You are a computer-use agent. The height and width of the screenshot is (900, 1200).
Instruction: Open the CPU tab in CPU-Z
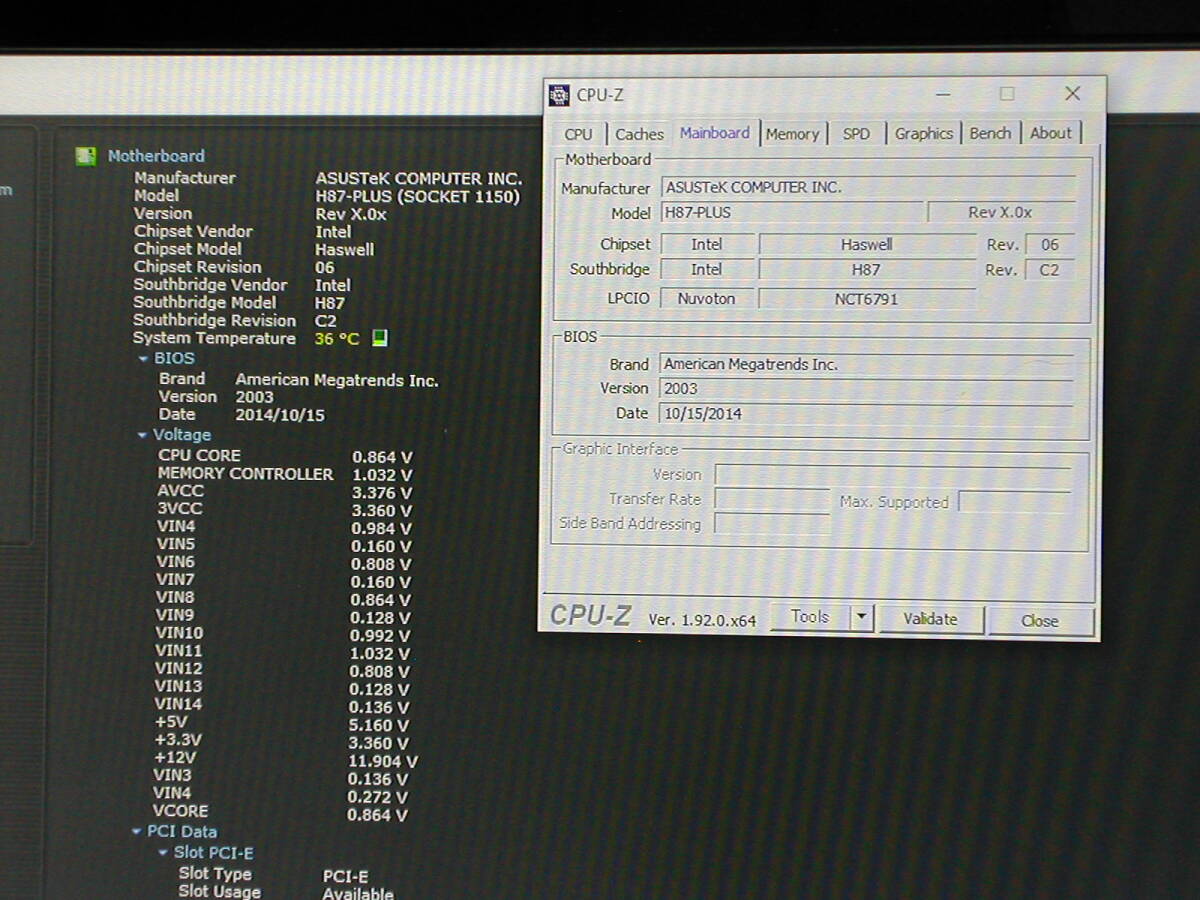click(578, 134)
